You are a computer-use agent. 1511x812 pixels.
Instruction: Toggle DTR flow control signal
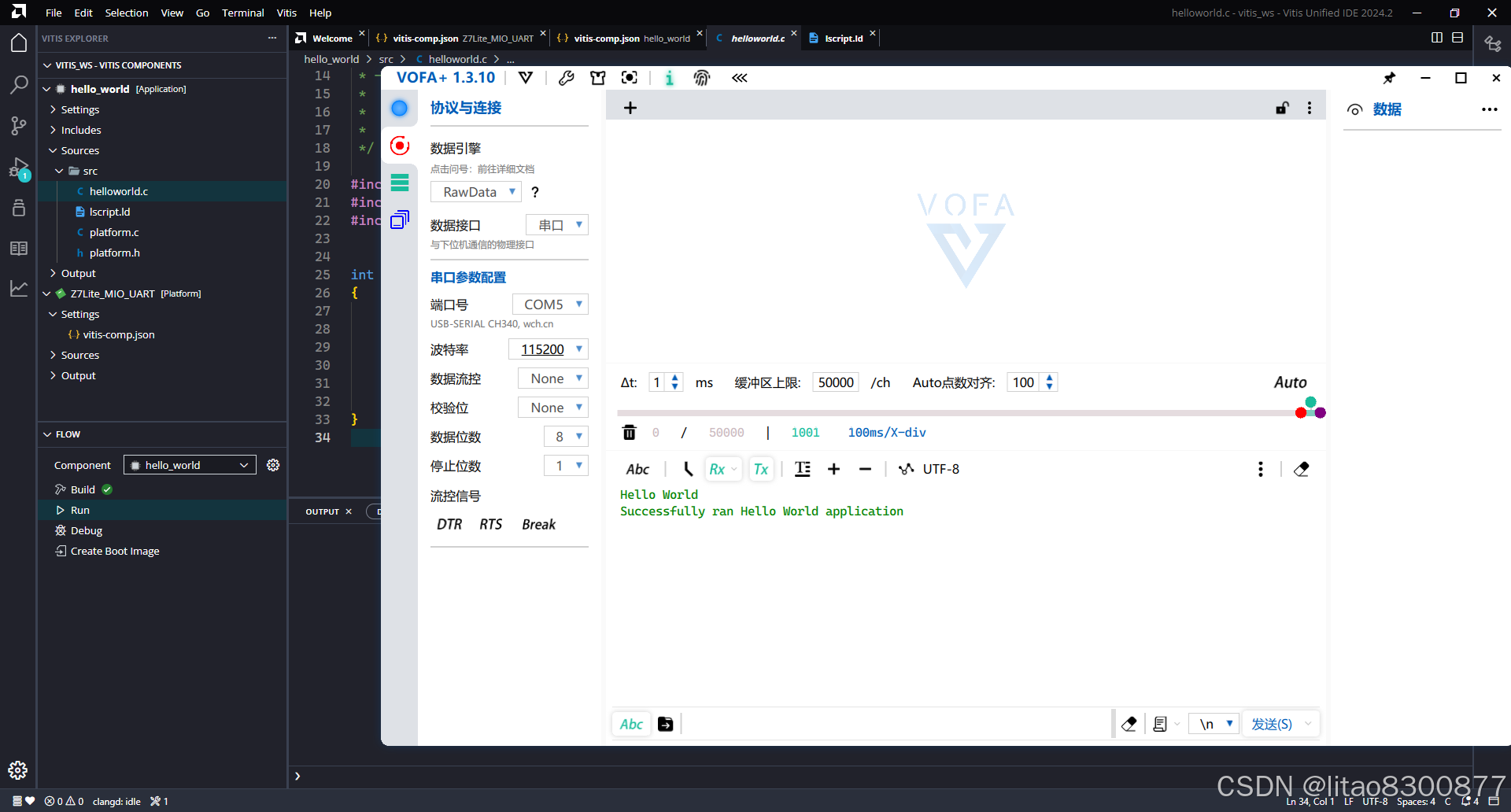point(449,524)
